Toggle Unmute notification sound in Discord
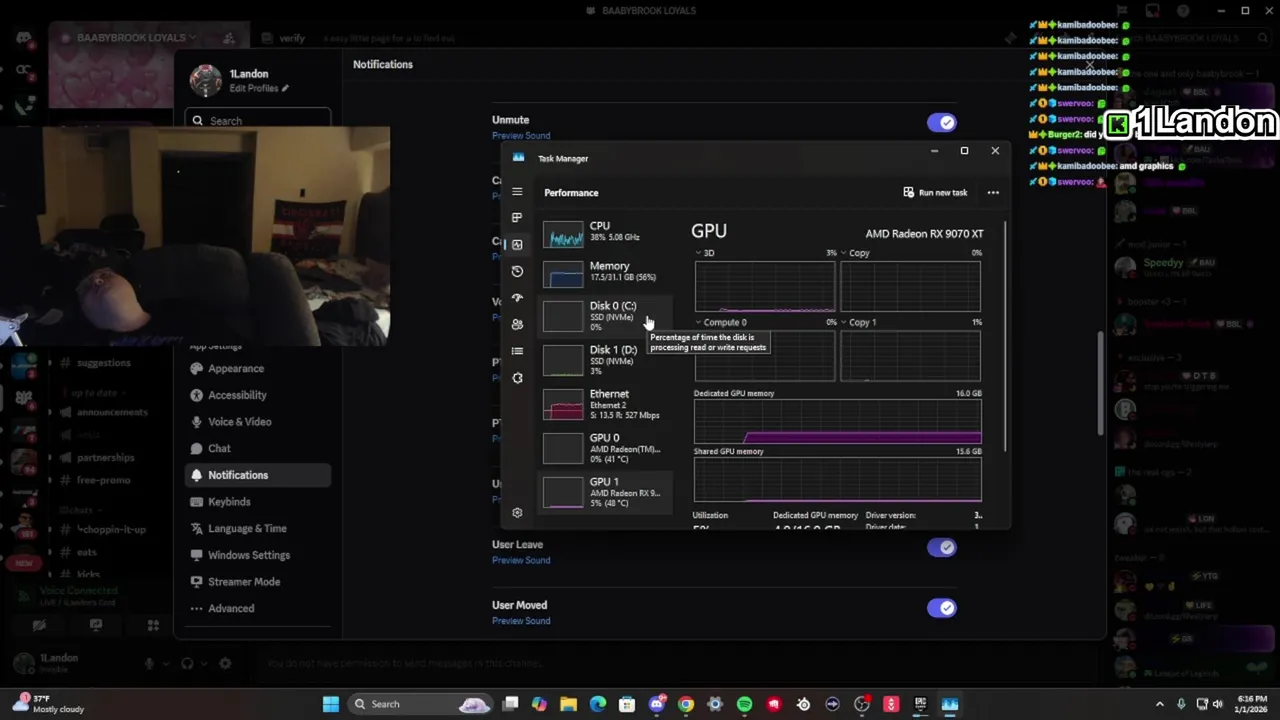The width and height of the screenshot is (1280, 720). tap(942, 122)
